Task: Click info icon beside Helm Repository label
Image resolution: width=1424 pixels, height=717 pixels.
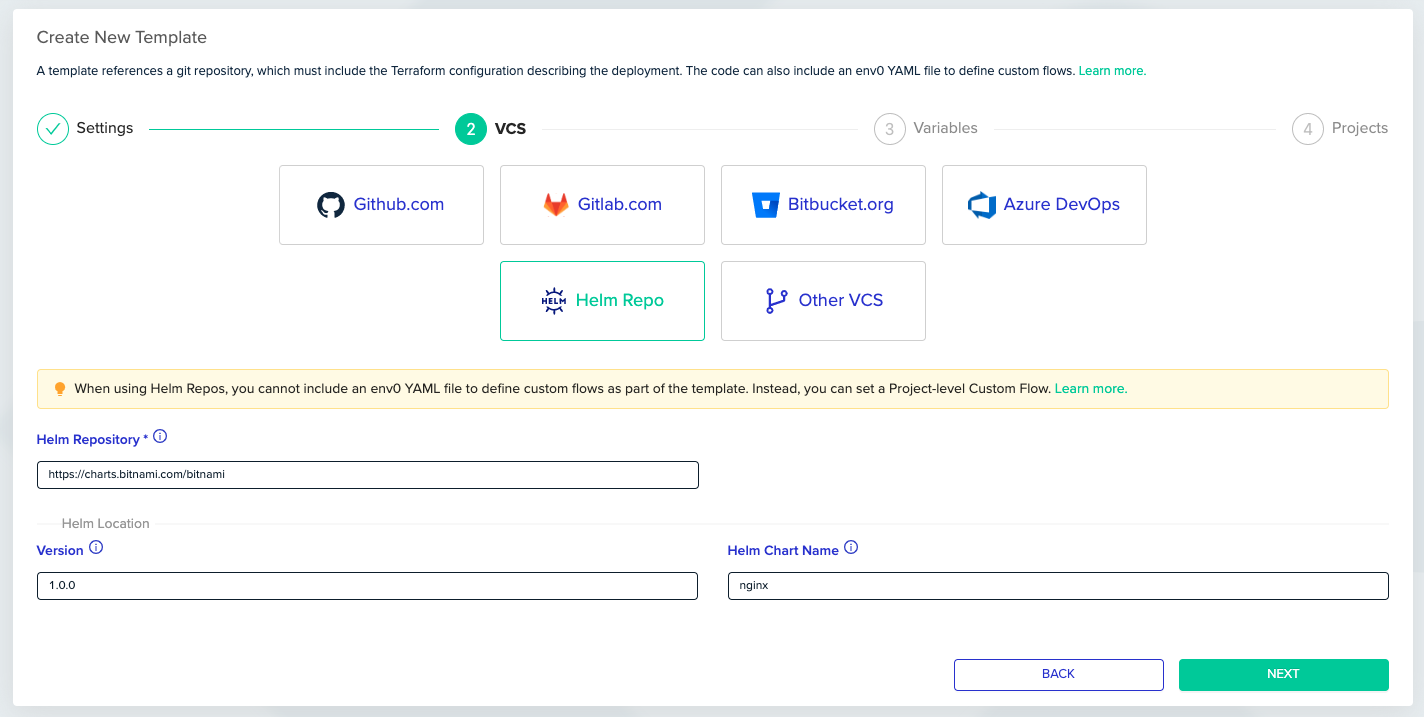Action: [x=160, y=437]
